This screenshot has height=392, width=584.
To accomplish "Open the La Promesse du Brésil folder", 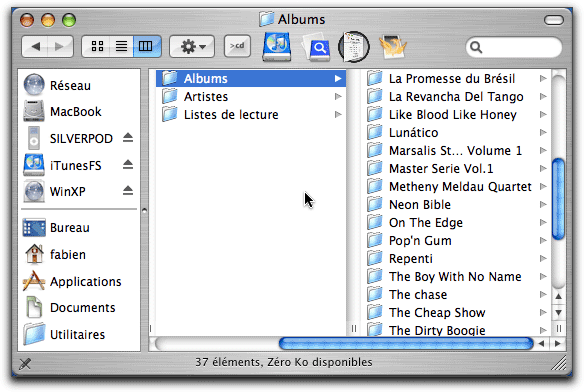I will point(457,79).
